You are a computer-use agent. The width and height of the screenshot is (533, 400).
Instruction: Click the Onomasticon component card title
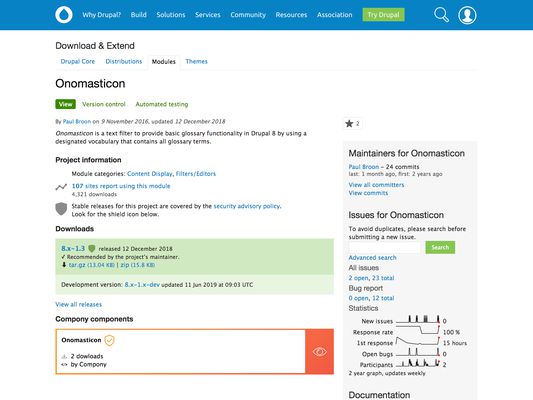click(x=81, y=340)
